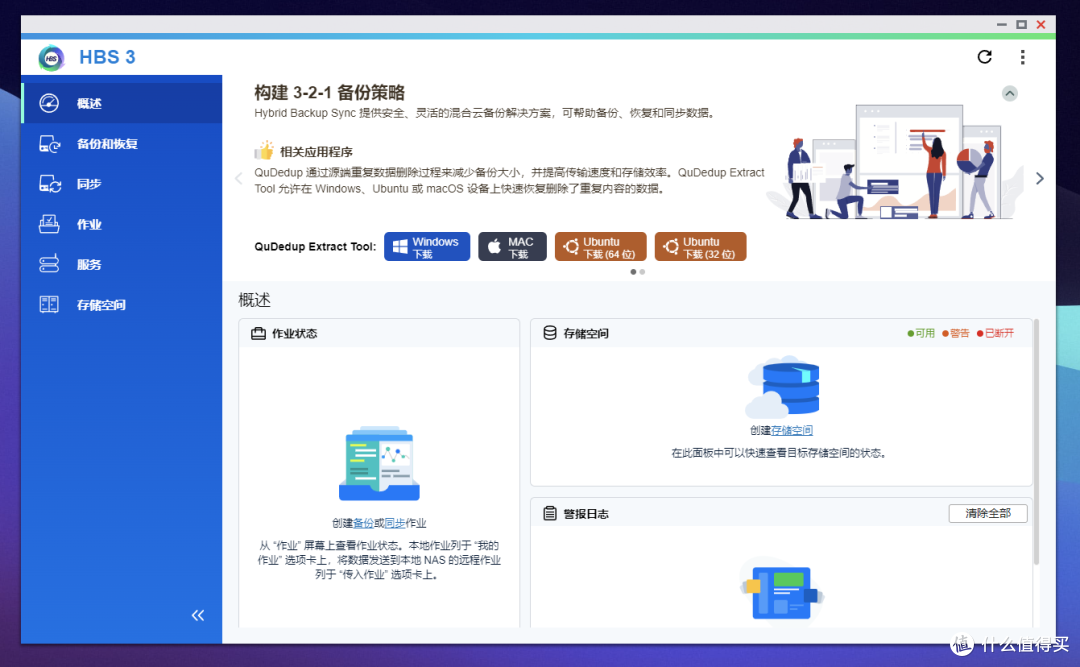Click the 存储空间 panel database icon

pos(550,334)
